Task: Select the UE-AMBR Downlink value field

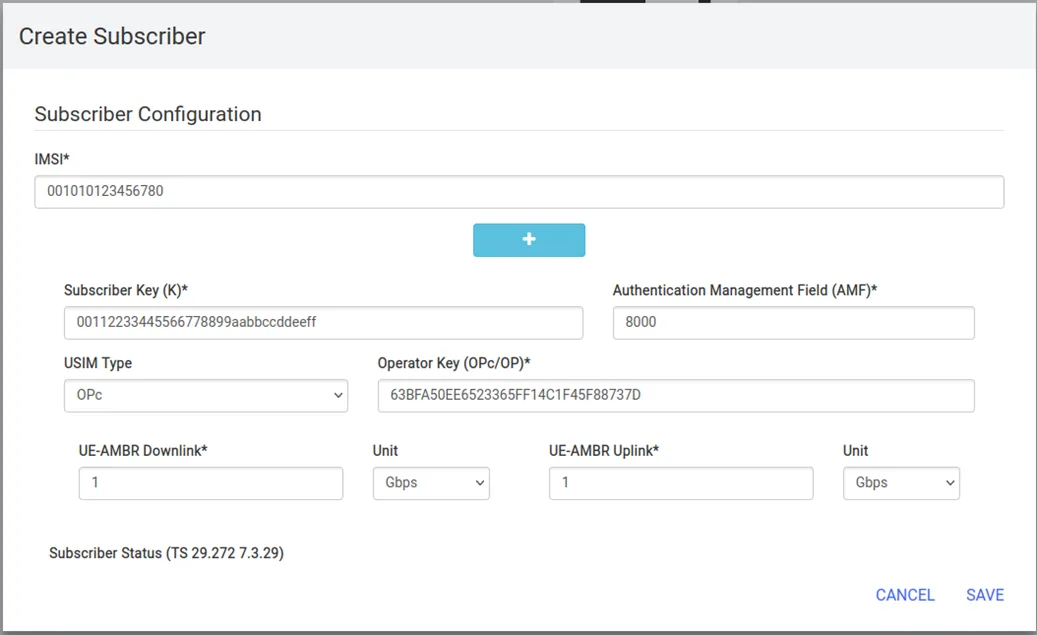Action: 211,484
